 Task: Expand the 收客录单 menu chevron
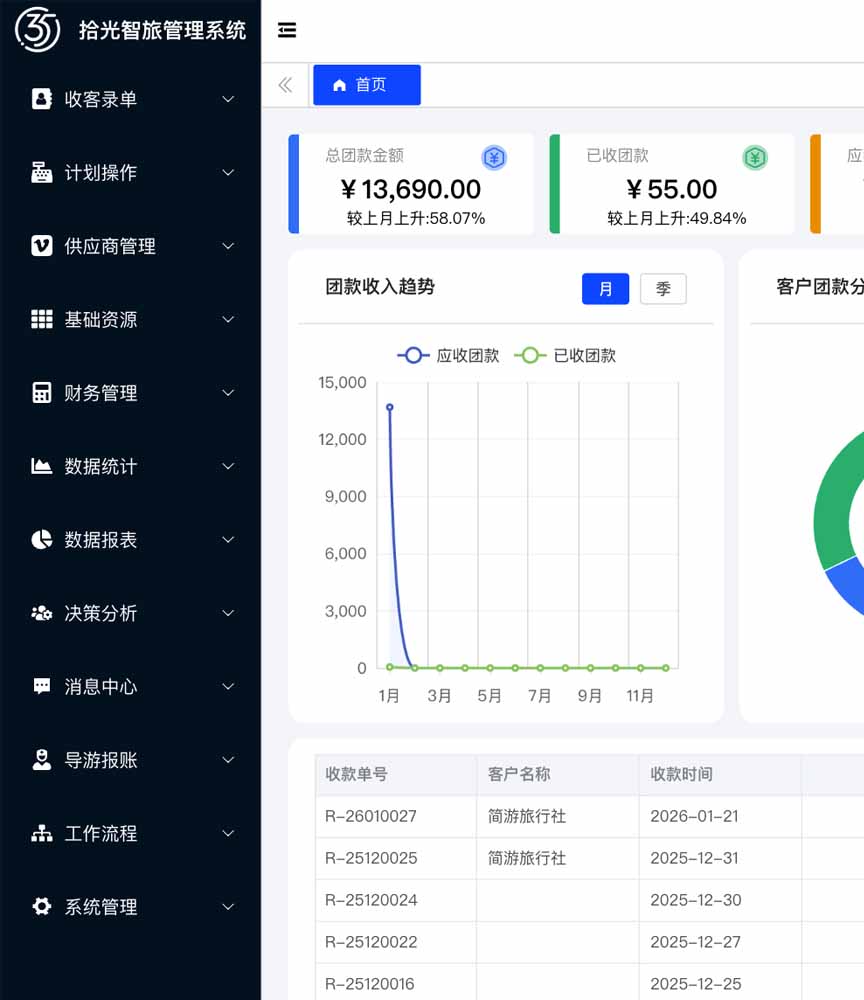[228, 99]
